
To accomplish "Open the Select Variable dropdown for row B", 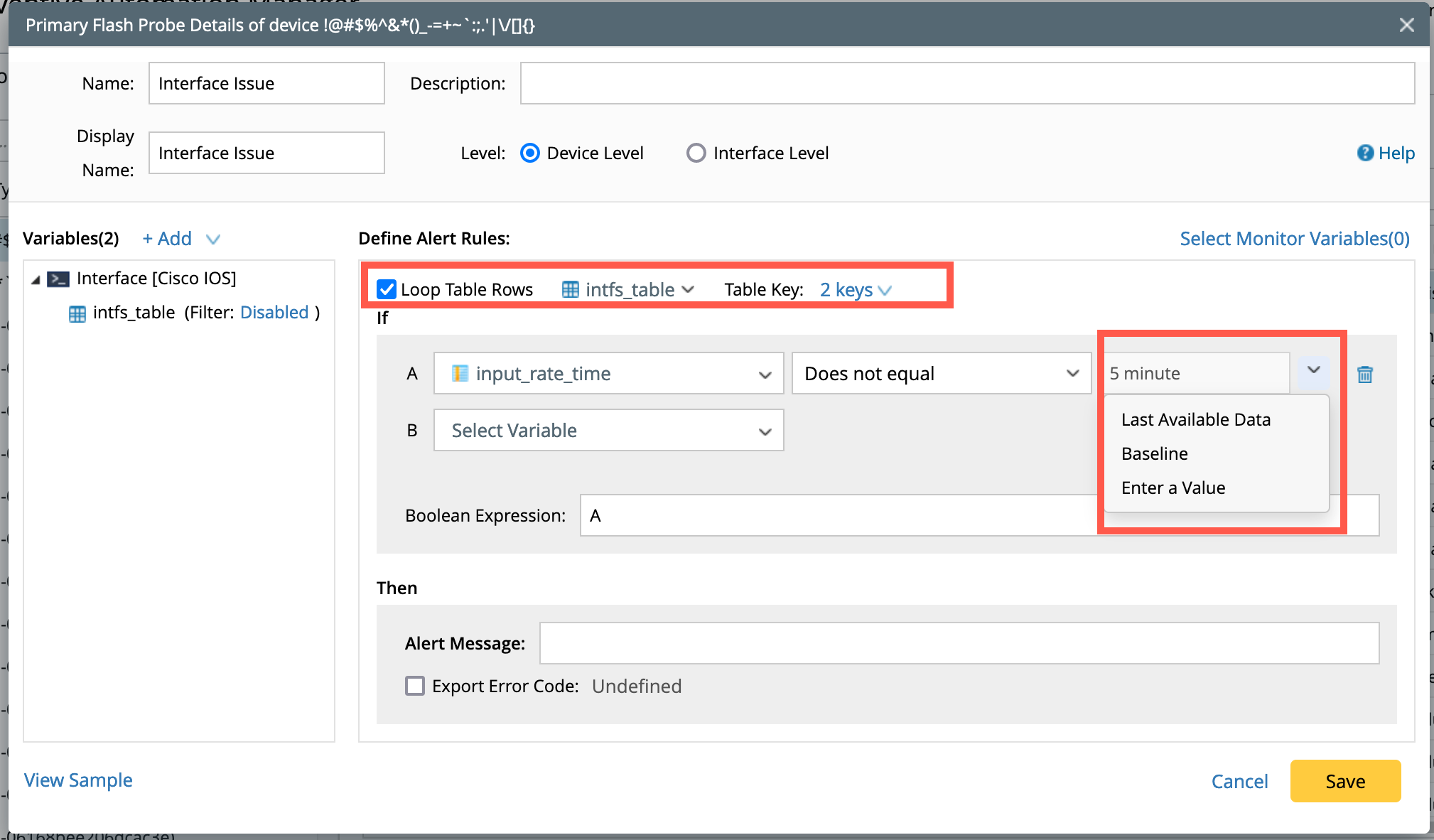I will coord(608,430).
